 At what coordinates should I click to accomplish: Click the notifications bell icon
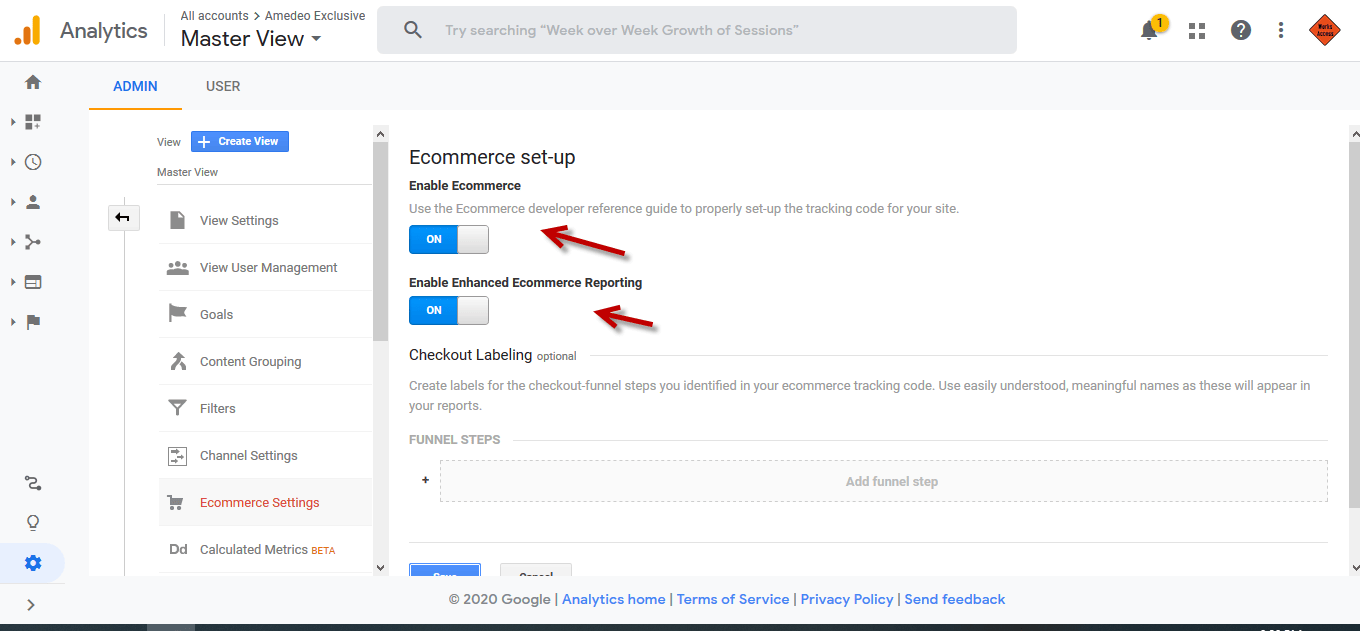1148,30
